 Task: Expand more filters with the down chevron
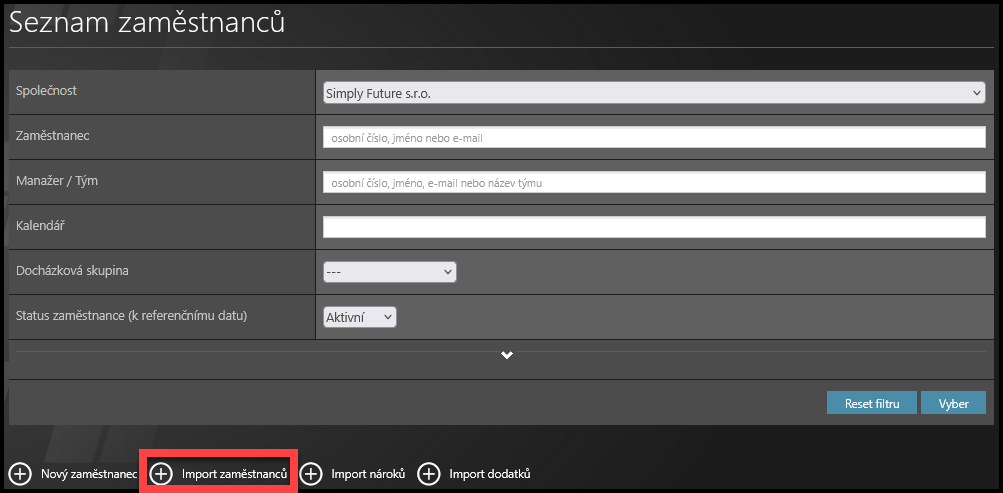[507, 356]
